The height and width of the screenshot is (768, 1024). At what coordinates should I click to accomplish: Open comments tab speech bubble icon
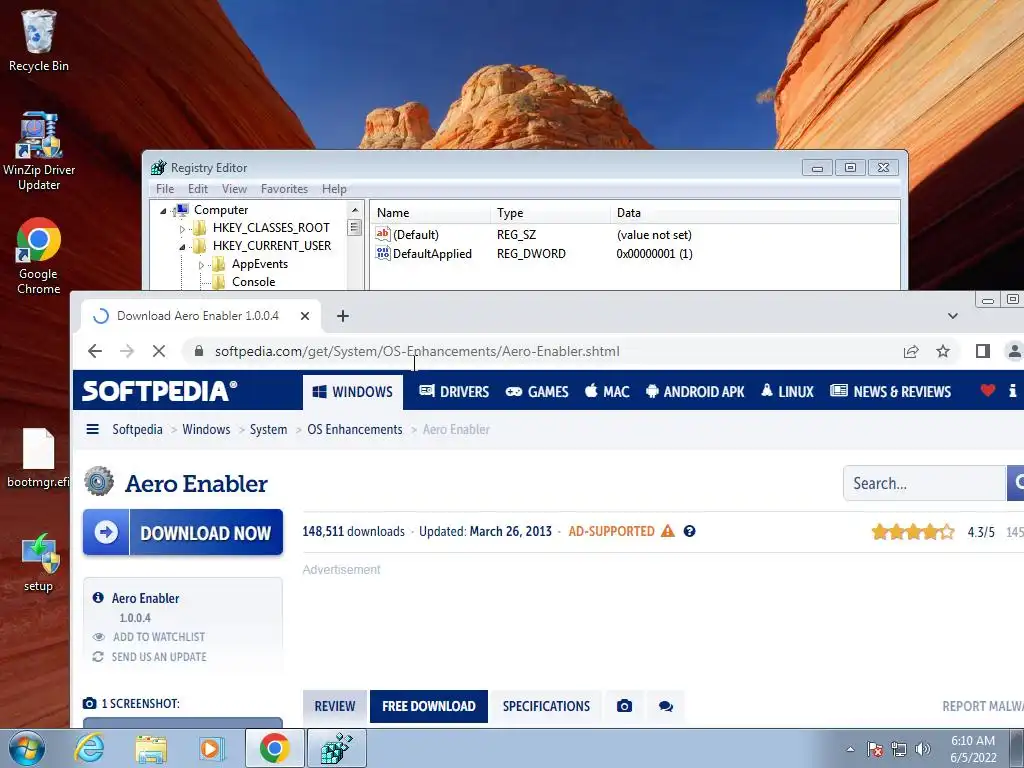(x=665, y=706)
